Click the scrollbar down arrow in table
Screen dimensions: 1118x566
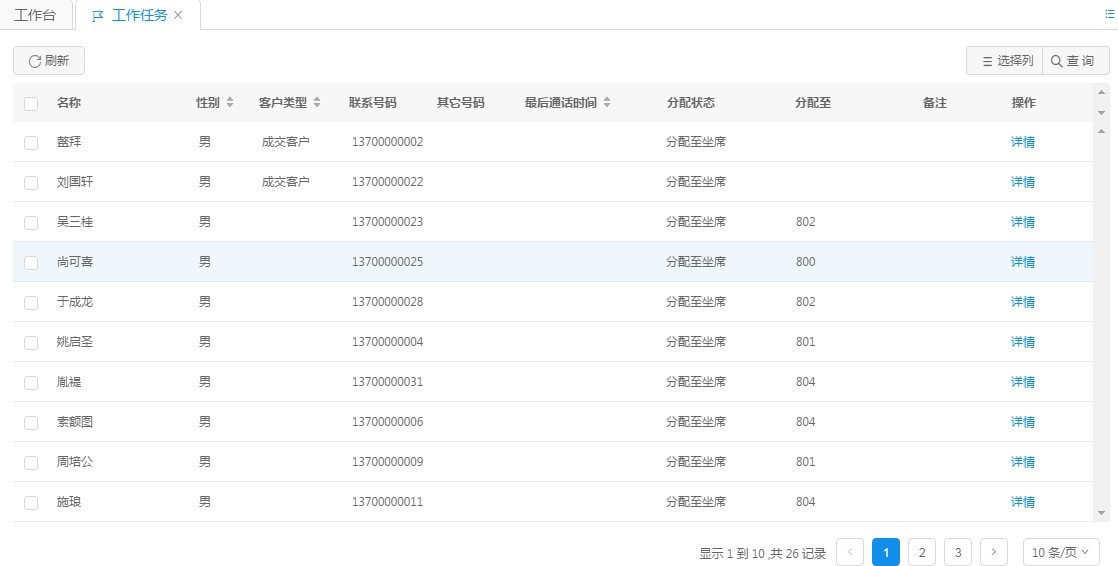(x=1102, y=513)
